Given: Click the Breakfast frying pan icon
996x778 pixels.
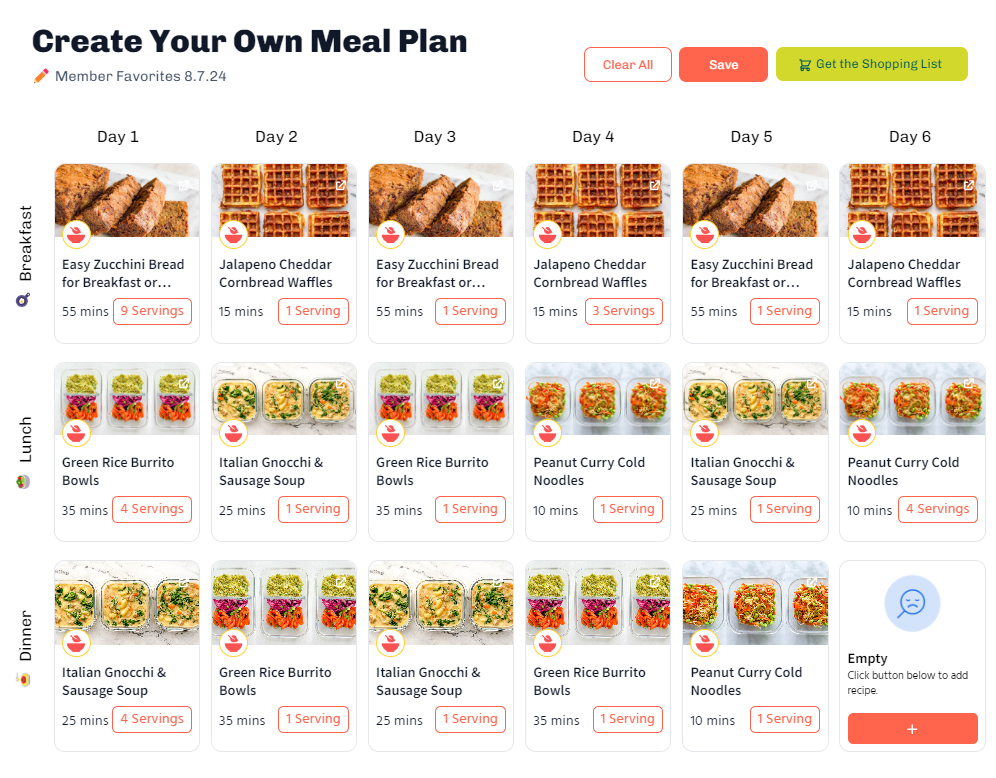Looking at the screenshot, I should coord(23,300).
